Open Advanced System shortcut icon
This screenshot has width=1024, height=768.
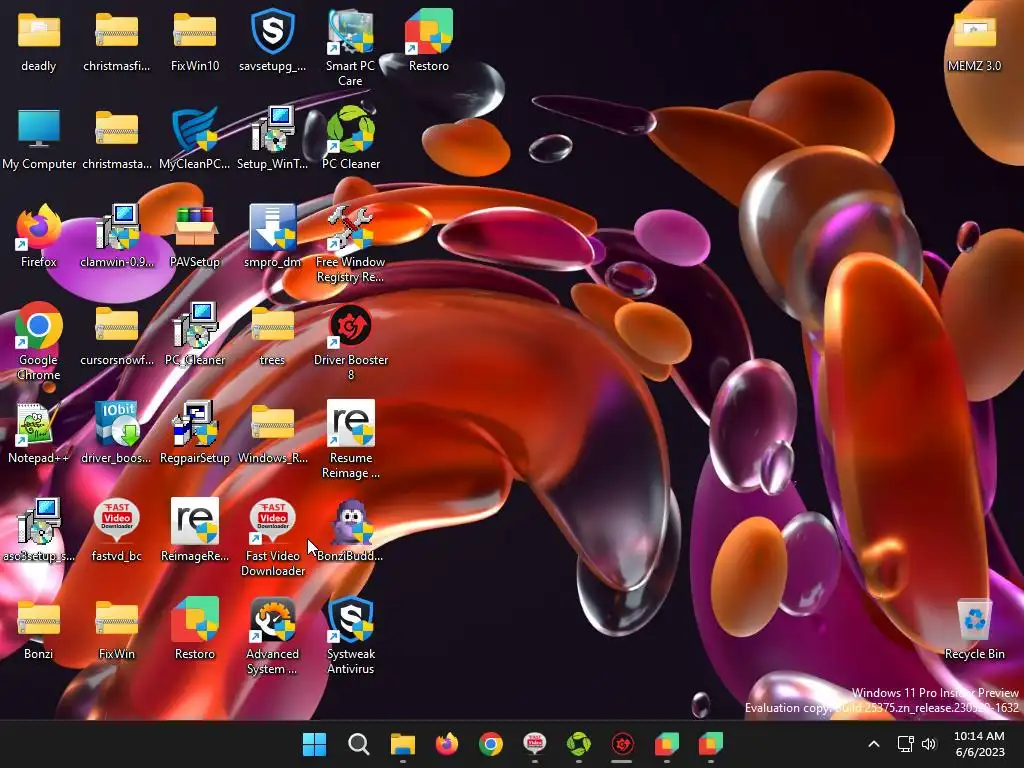coord(272,618)
